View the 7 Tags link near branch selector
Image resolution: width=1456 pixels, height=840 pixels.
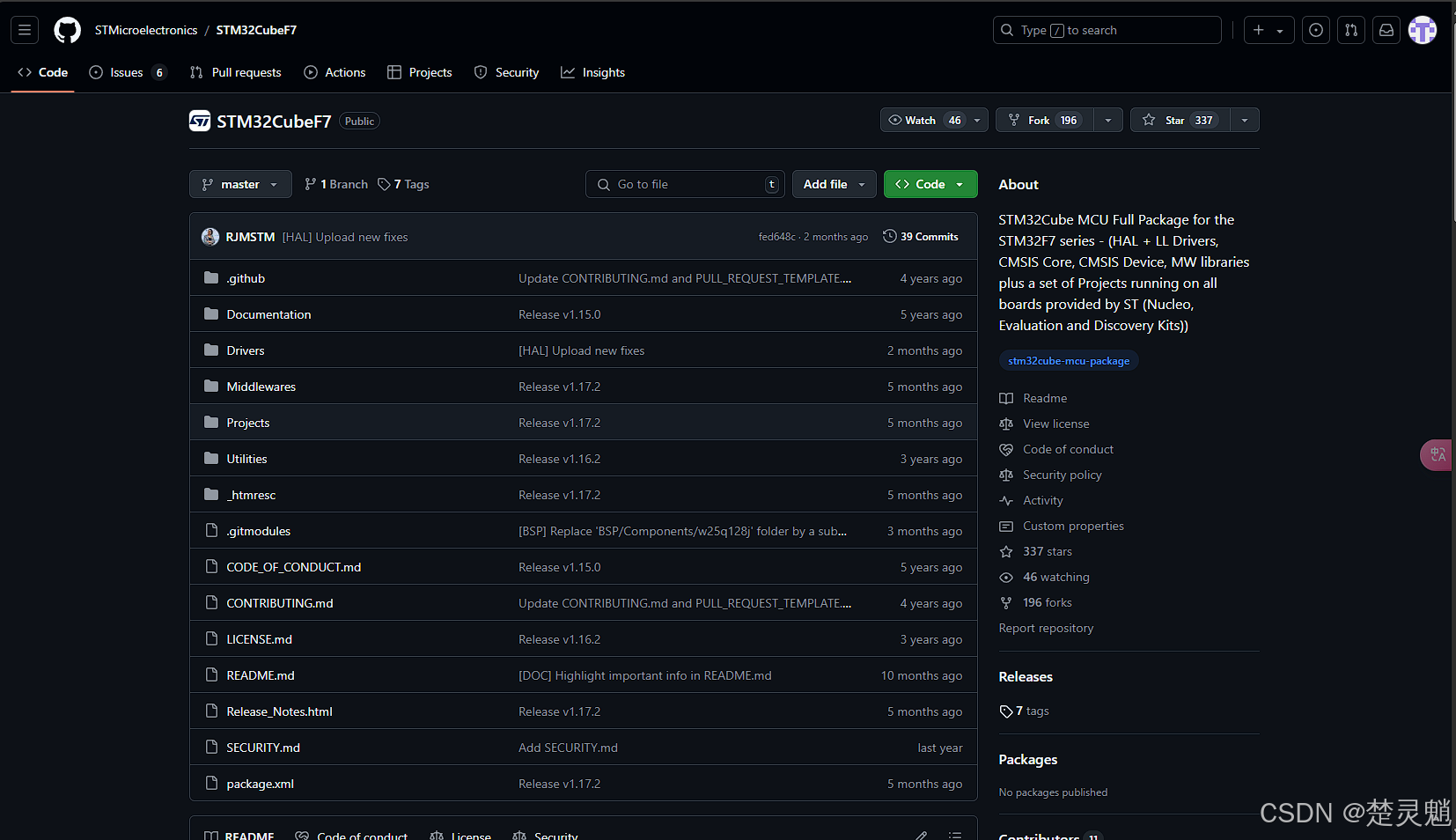point(403,184)
